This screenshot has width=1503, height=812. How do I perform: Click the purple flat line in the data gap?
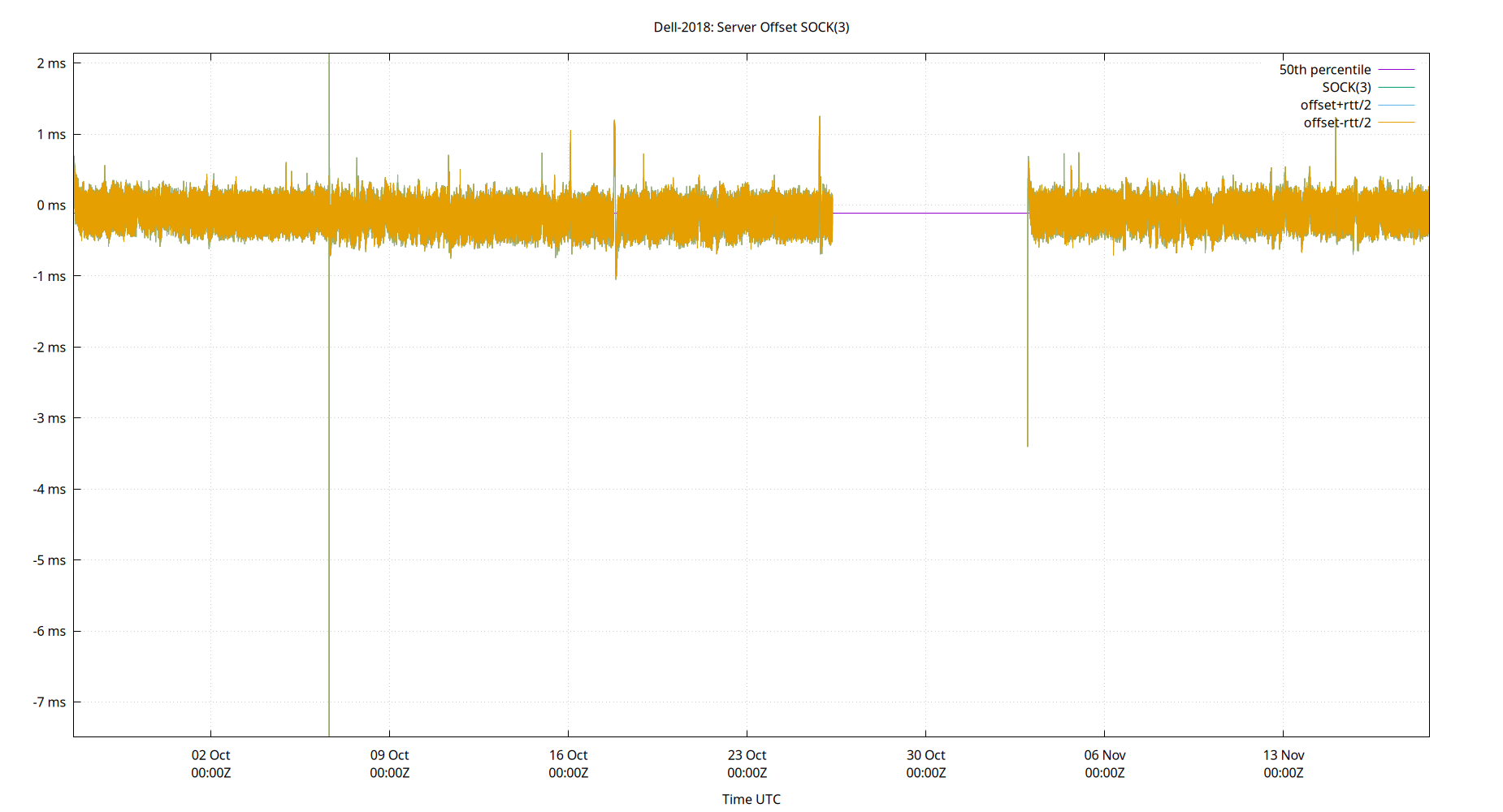tap(930, 214)
